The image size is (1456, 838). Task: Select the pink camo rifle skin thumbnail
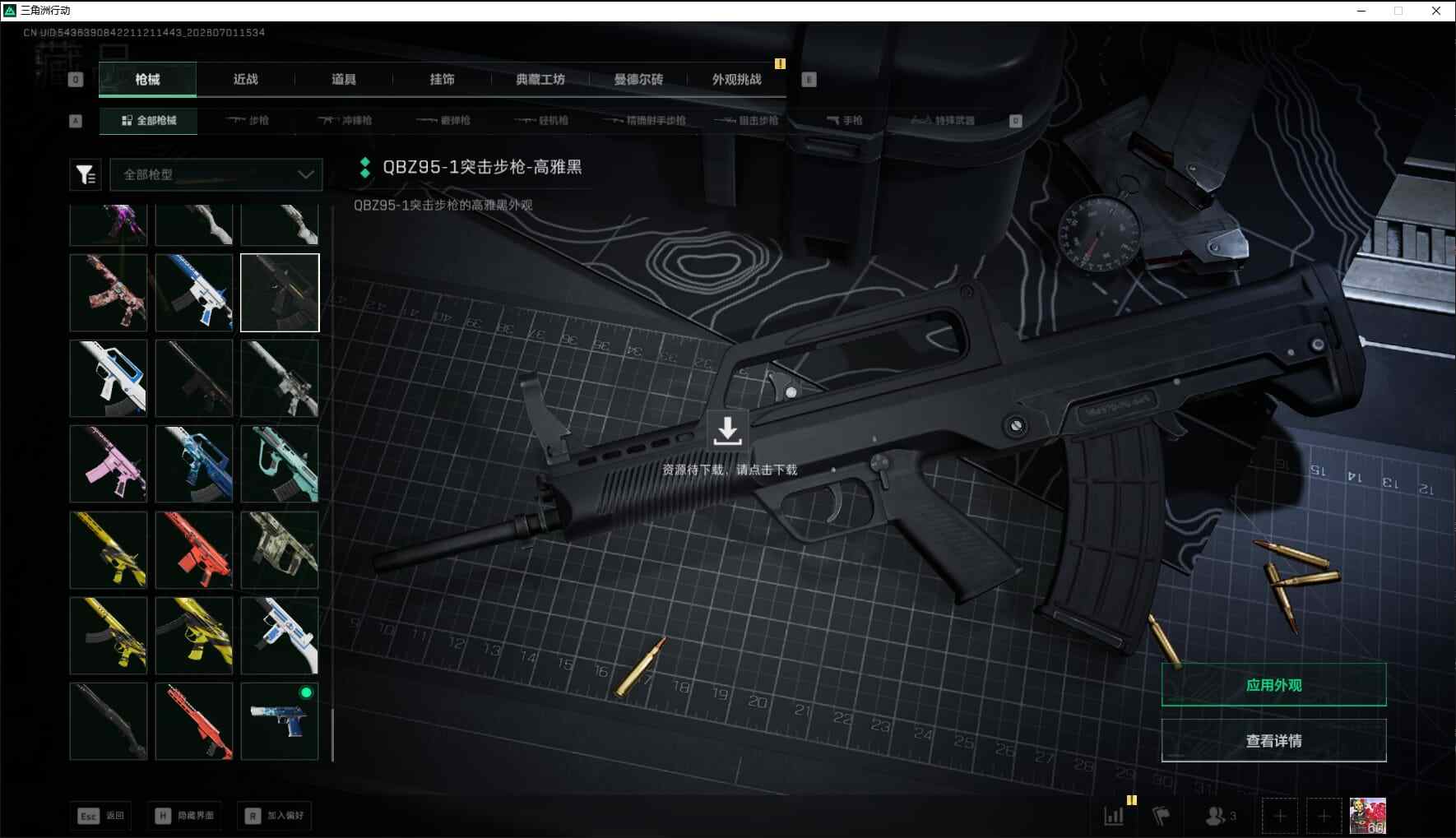[109, 293]
